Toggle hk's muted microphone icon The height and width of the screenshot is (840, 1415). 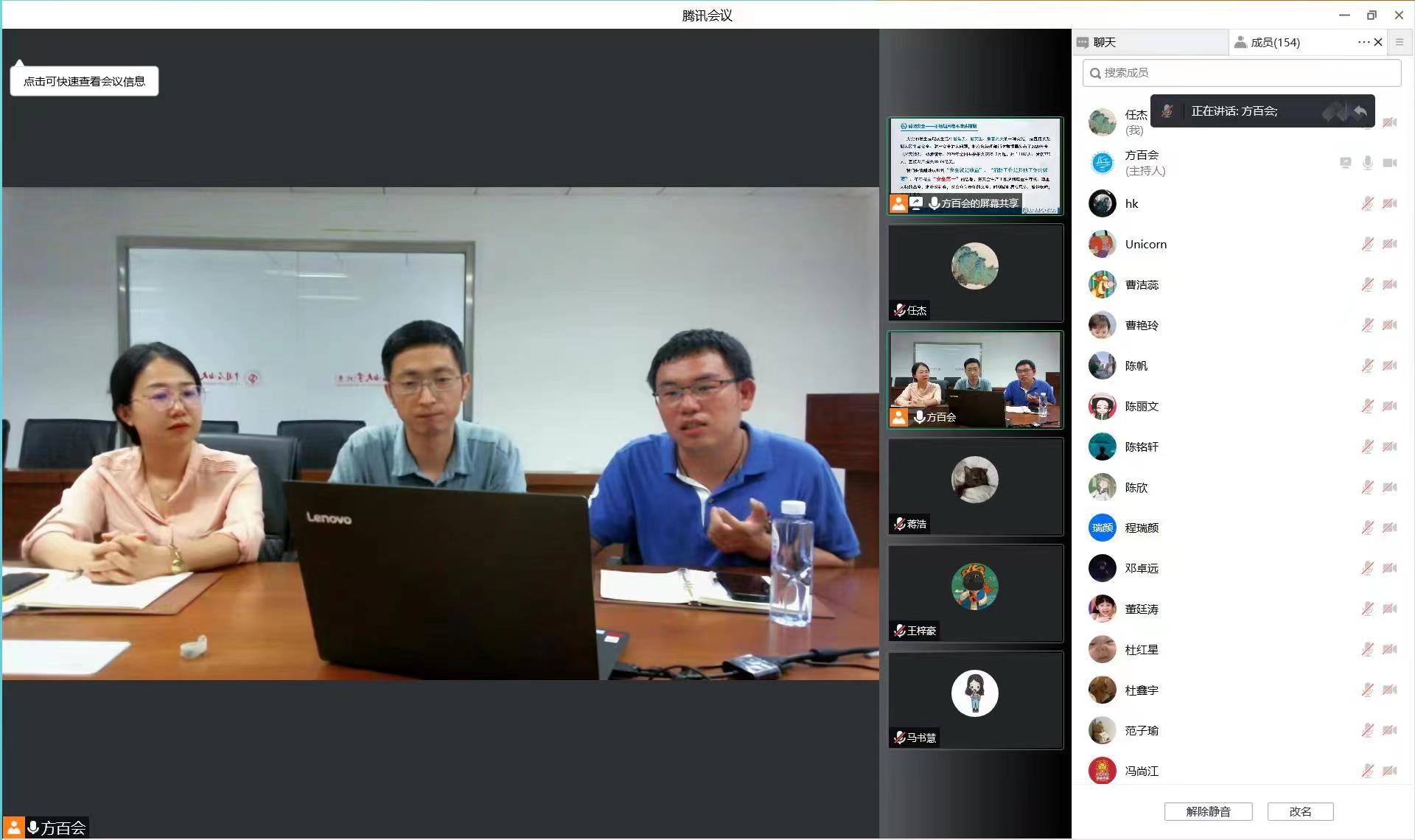point(1367,203)
